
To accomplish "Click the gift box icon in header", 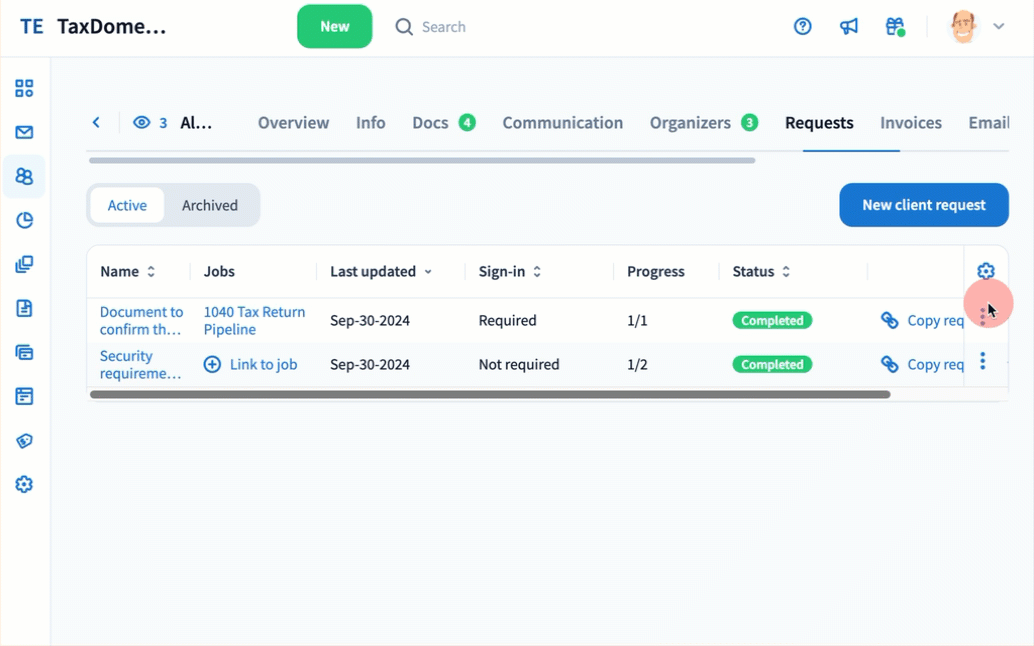I will point(895,27).
